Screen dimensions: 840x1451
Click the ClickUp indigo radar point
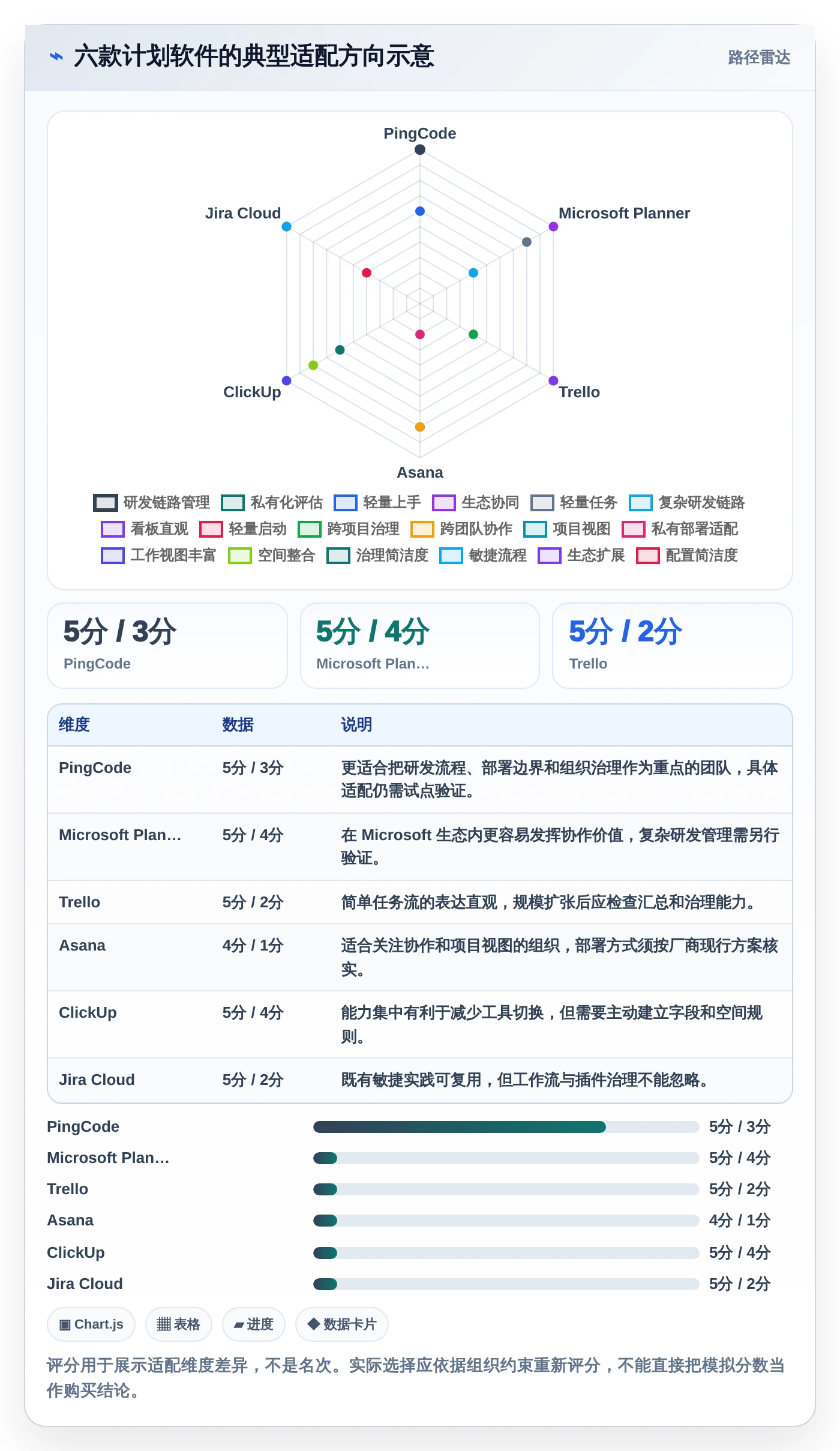(x=287, y=380)
